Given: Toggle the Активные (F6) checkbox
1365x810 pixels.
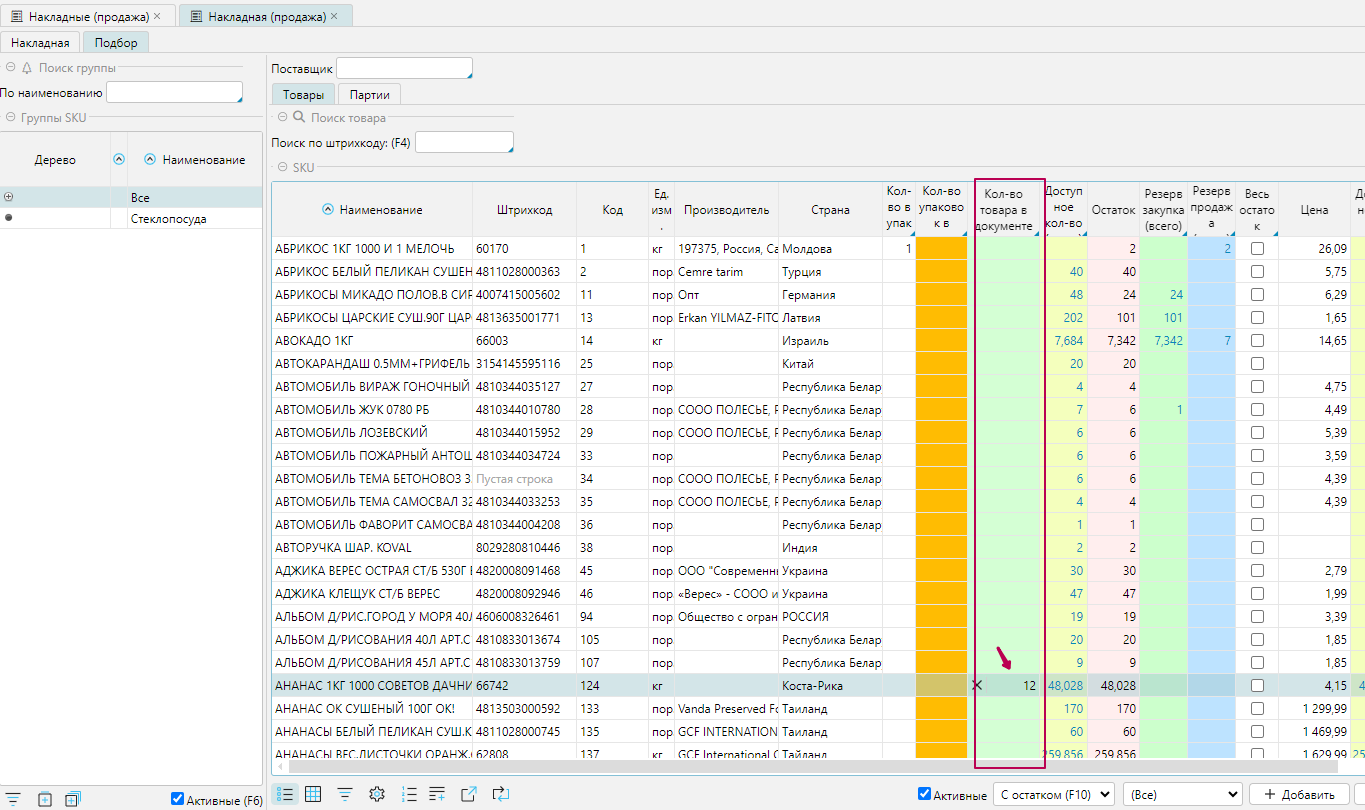Looking at the screenshot, I should point(178,799).
